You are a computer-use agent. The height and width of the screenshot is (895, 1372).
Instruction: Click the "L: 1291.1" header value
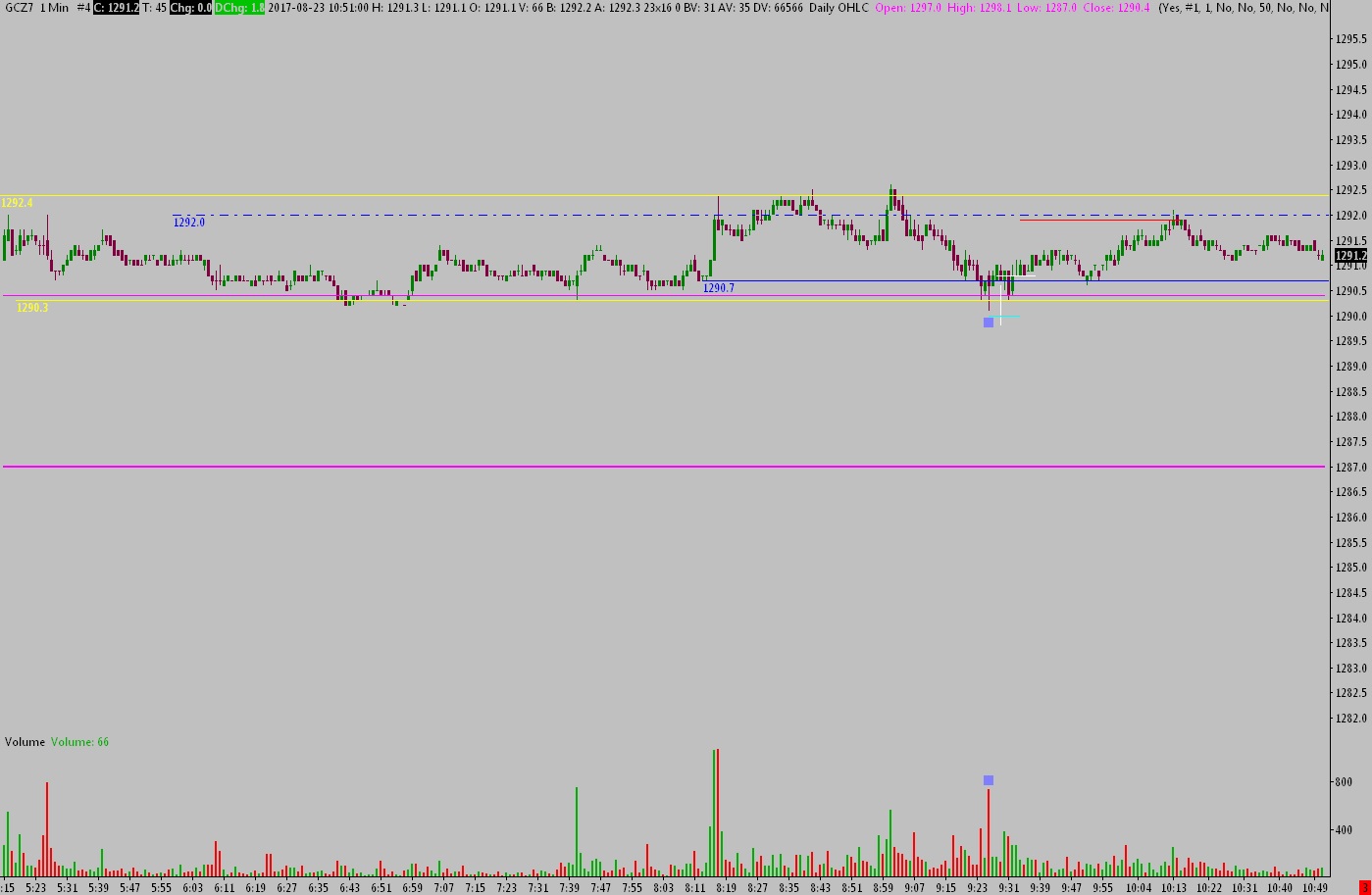pyautogui.click(x=446, y=8)
